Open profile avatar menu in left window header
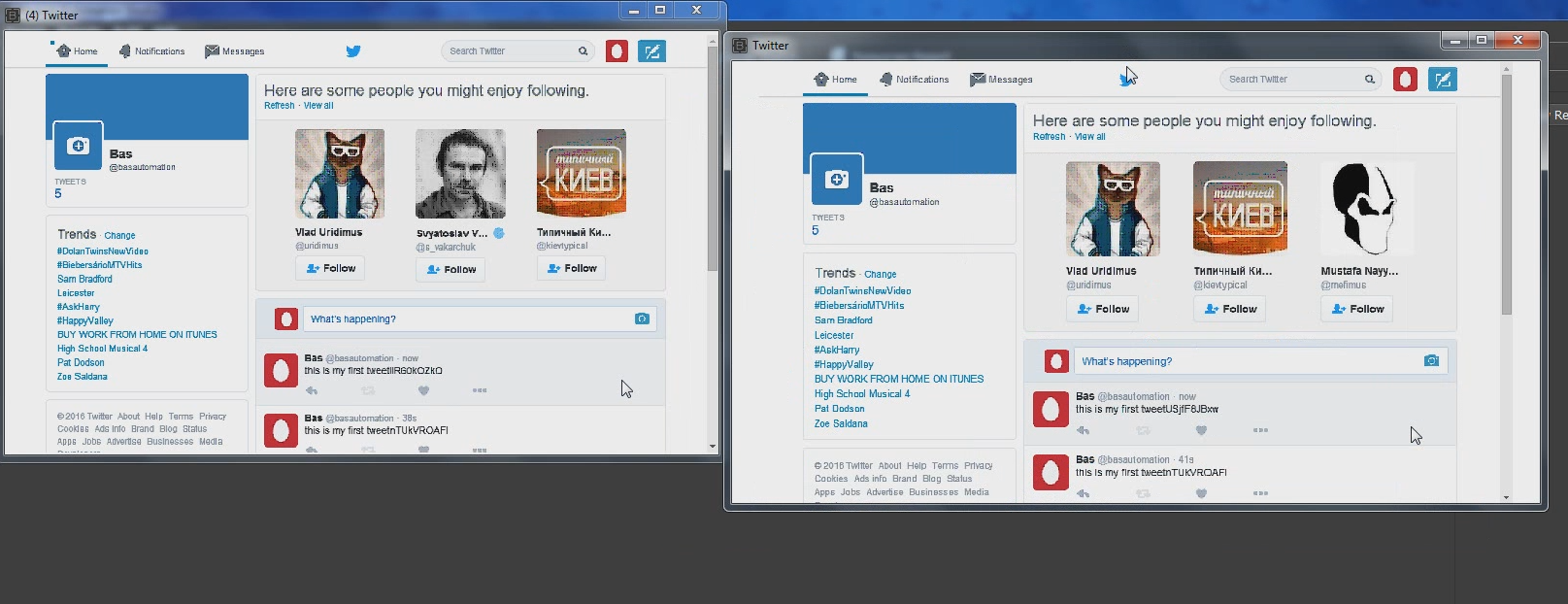Screen dimensions: 1568x604 tap(617, 51)
